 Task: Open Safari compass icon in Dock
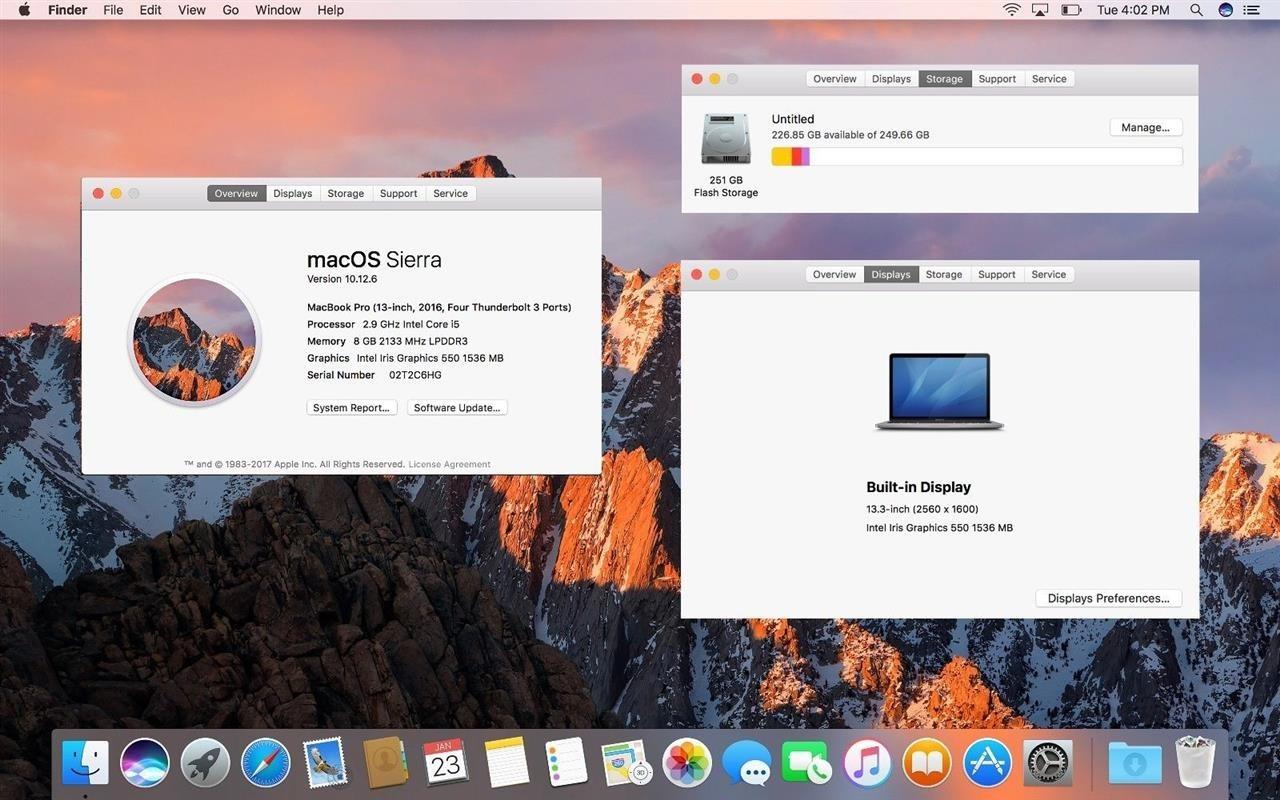click(x=265, y=763)
